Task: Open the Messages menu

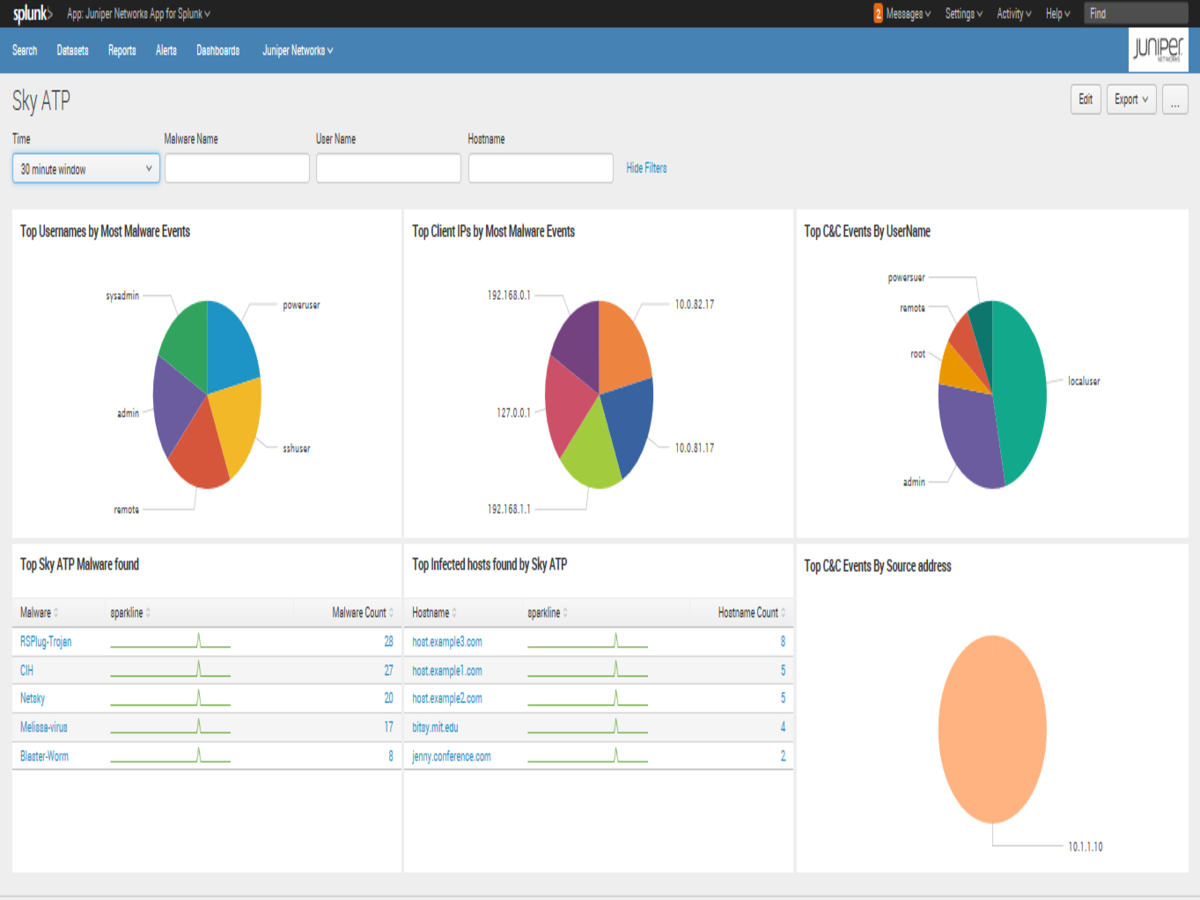Action: (x=908, y=14)
